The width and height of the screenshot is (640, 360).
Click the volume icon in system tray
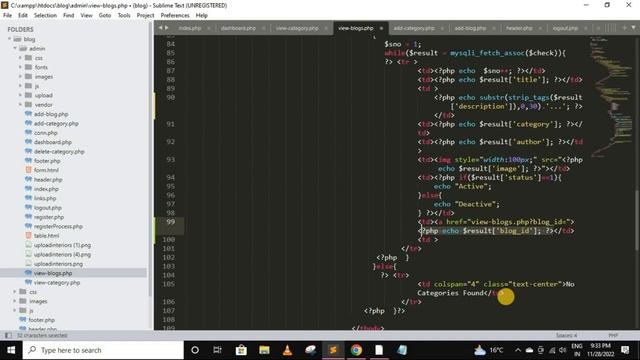[563, 350]
